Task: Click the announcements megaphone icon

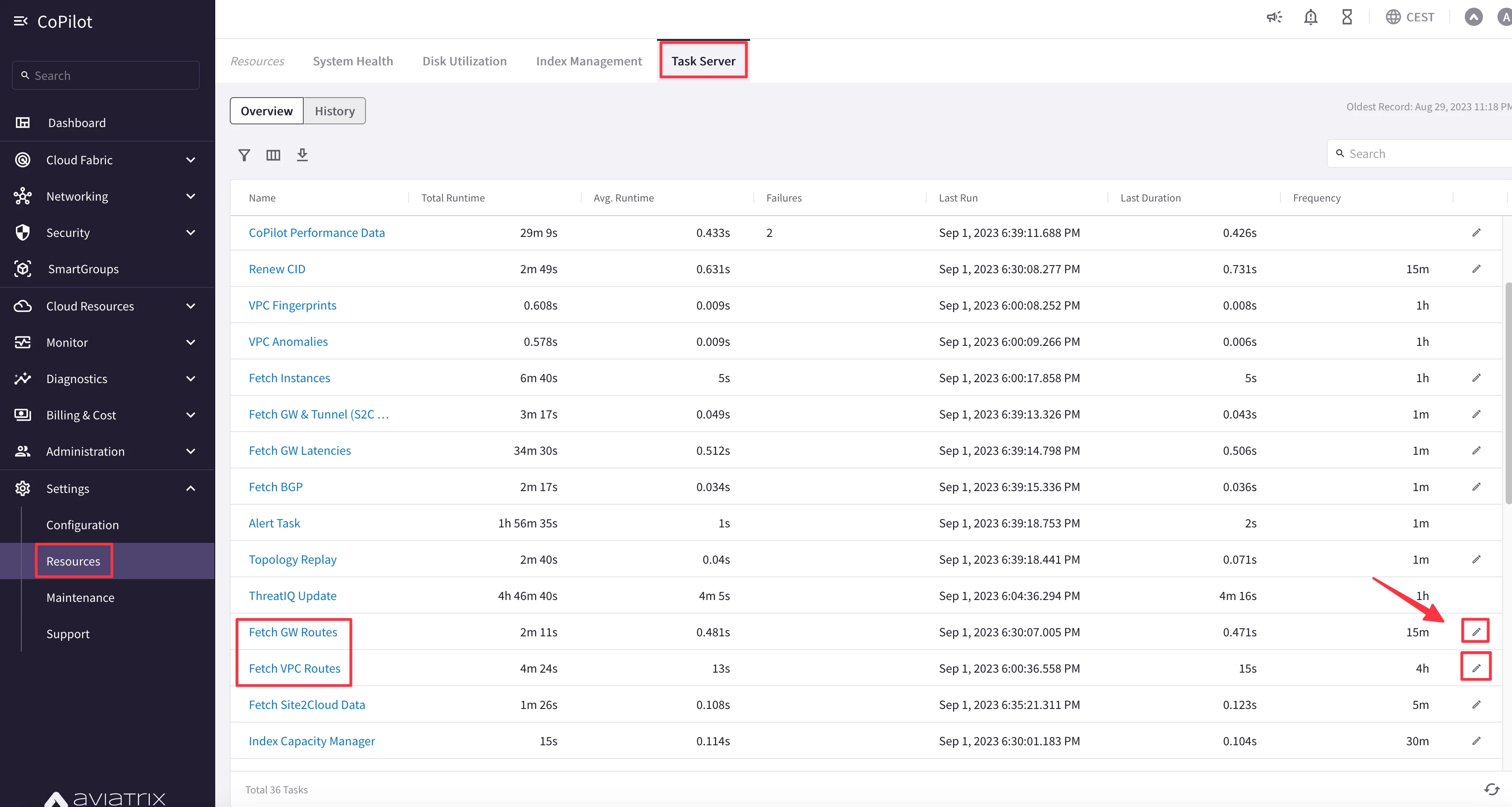Action: 1274,18
